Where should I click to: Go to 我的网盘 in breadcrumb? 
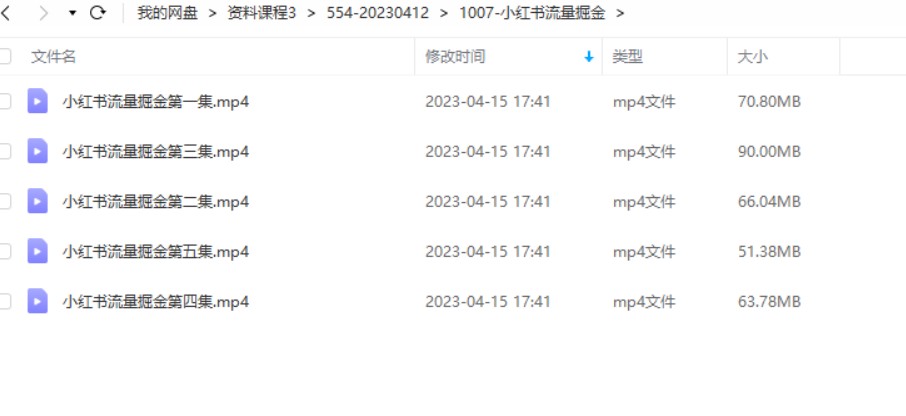(168, 13)
